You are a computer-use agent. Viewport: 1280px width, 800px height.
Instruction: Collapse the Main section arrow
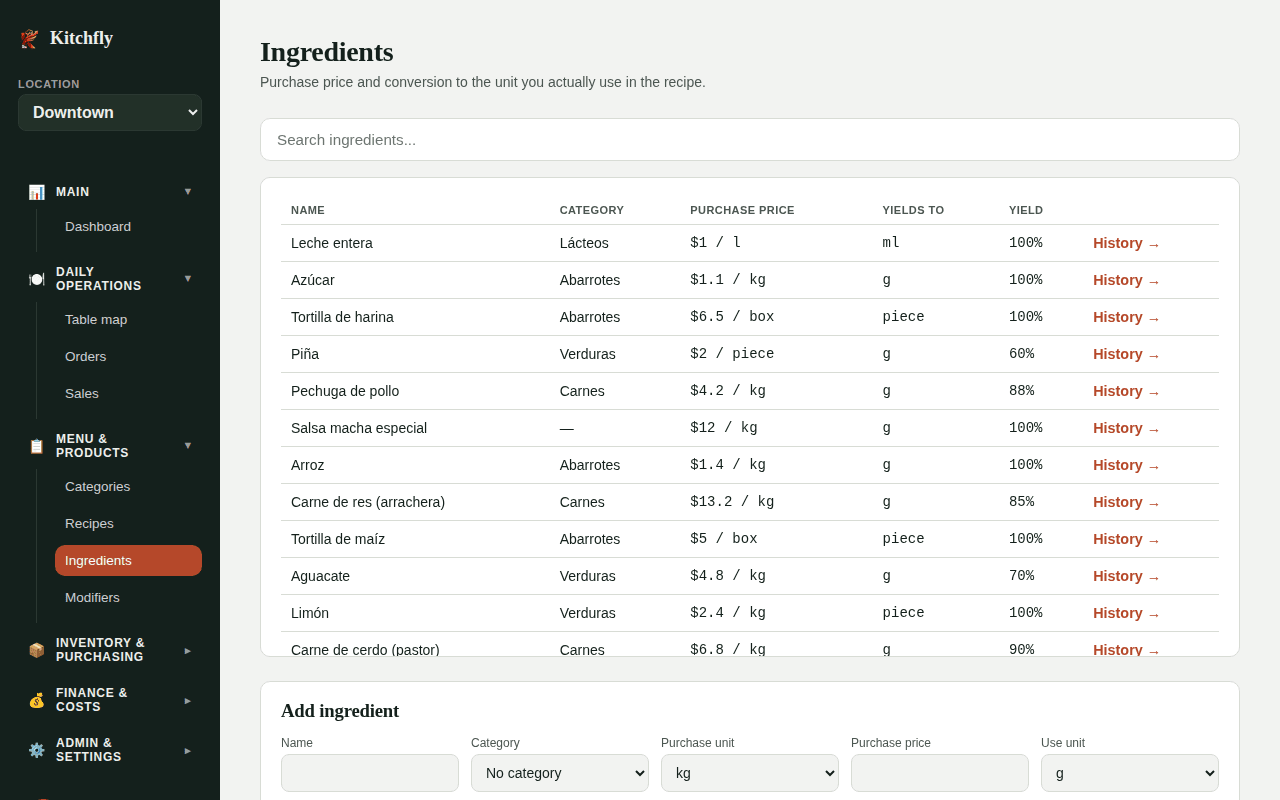[188, 191]
